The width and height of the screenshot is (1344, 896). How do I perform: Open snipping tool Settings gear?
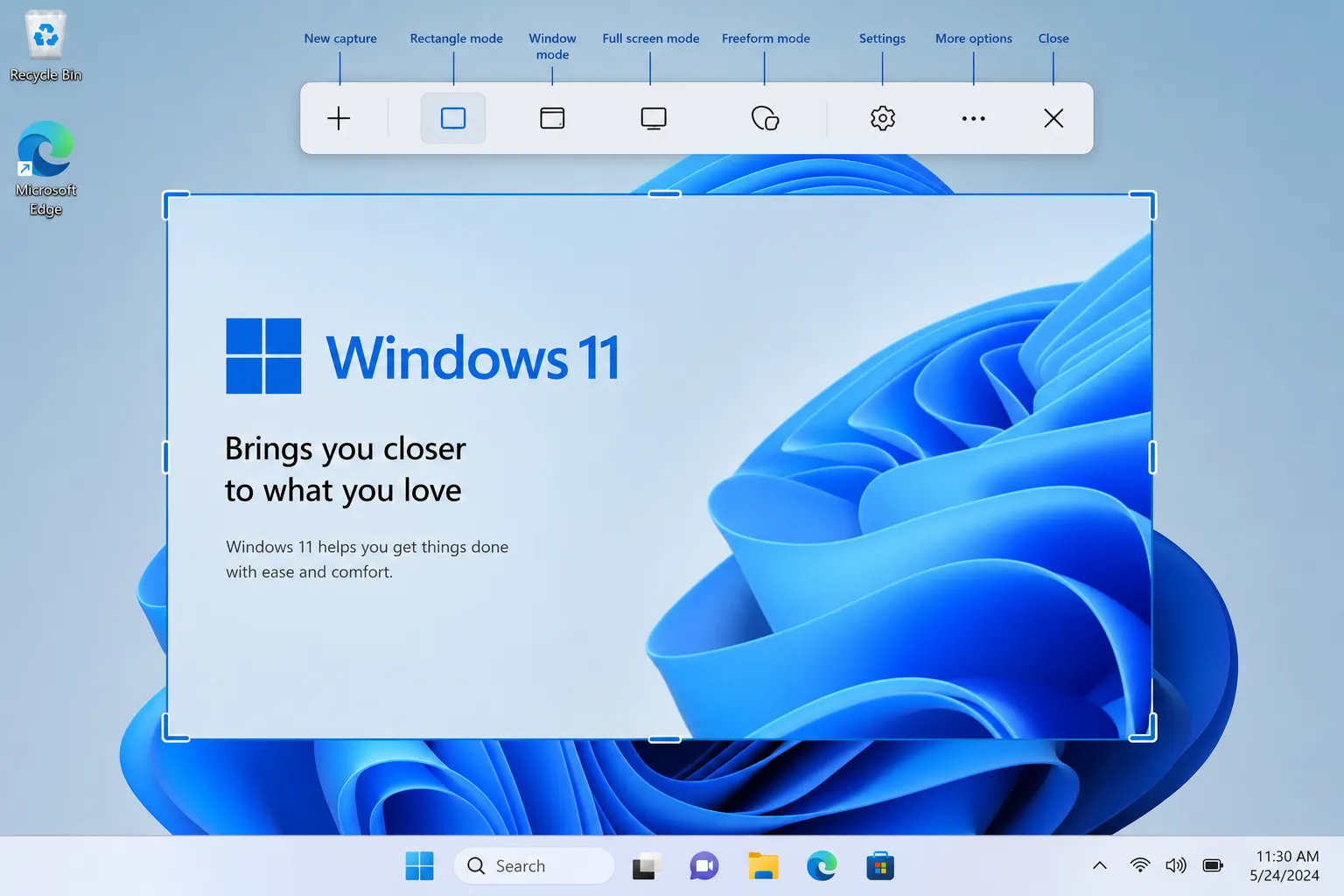point(883,118)
